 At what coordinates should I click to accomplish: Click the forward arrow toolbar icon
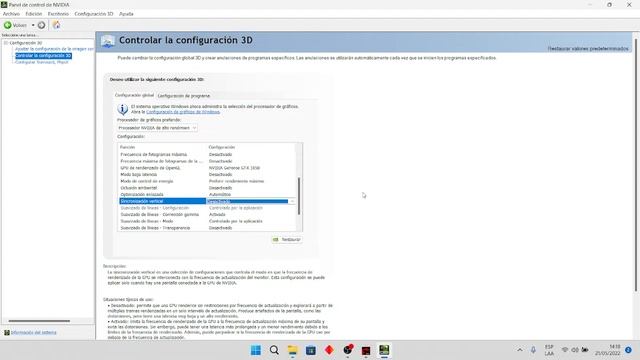click(41, 25)
